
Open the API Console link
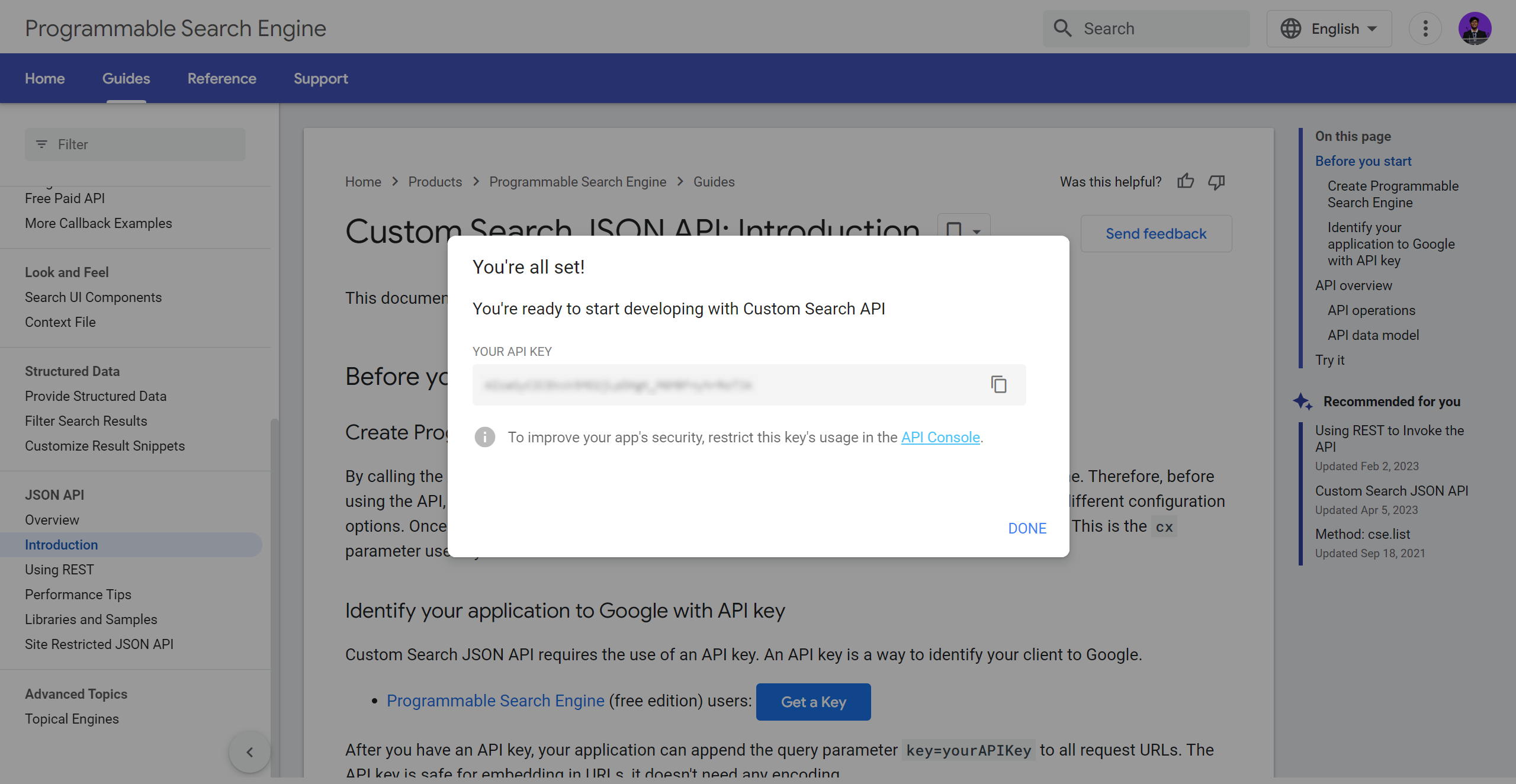point(940,438)
